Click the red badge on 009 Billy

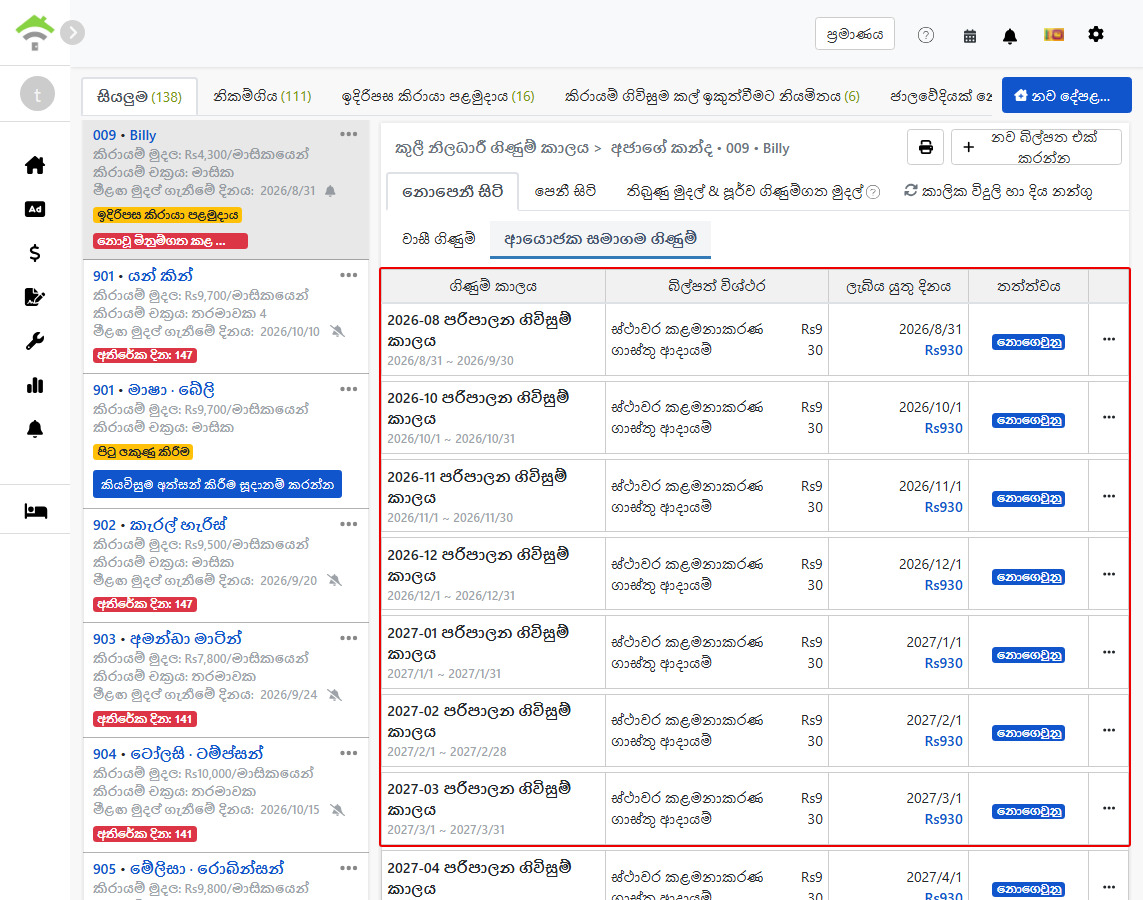click(x=171, y=240)
